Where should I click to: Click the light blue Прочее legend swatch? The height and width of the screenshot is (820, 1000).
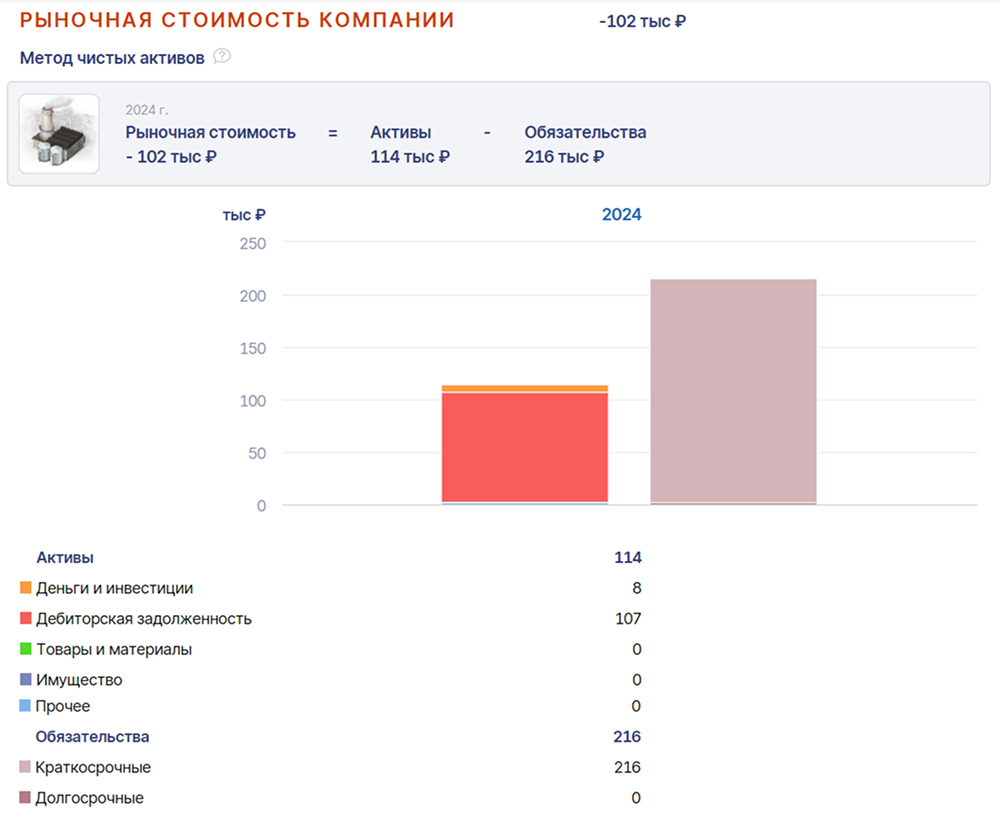(25, 705)
